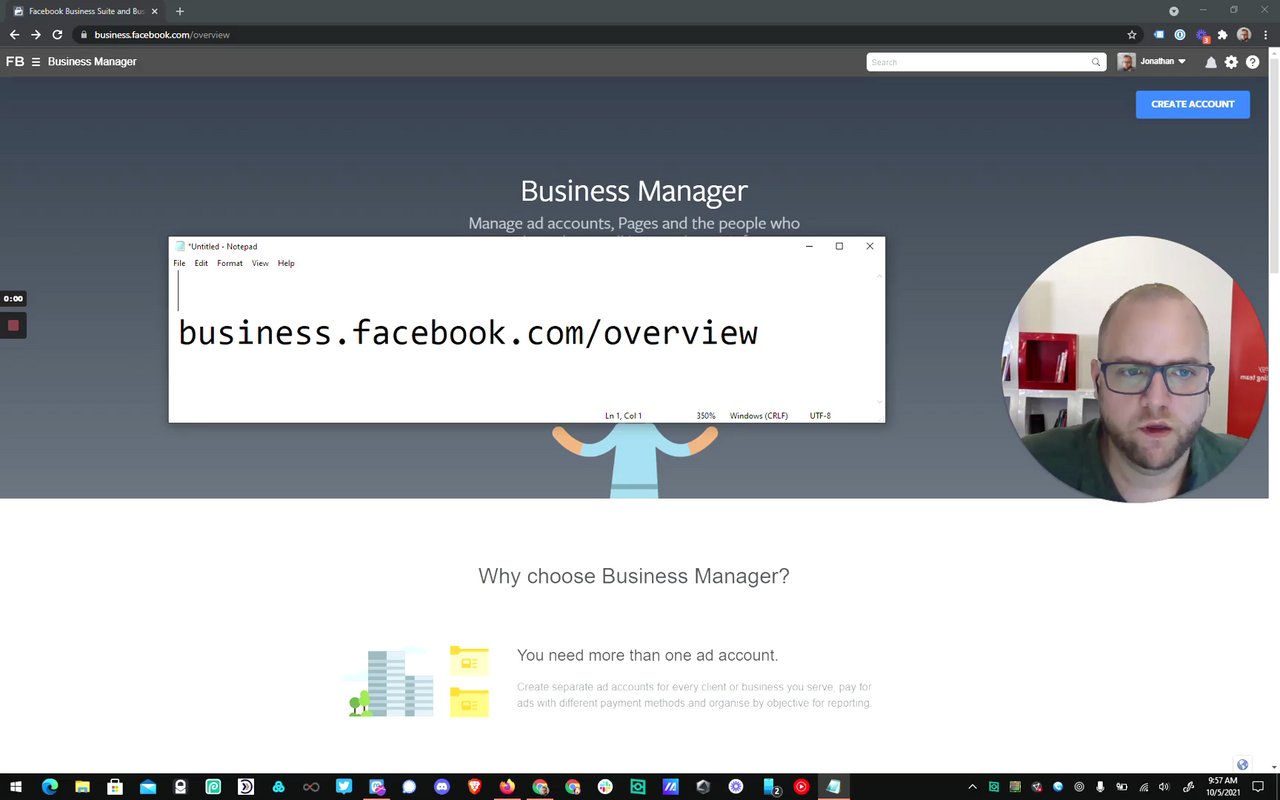1280x800 pixels.
Task: Open Notepad File menu
Action: click(x=179, y=263)
